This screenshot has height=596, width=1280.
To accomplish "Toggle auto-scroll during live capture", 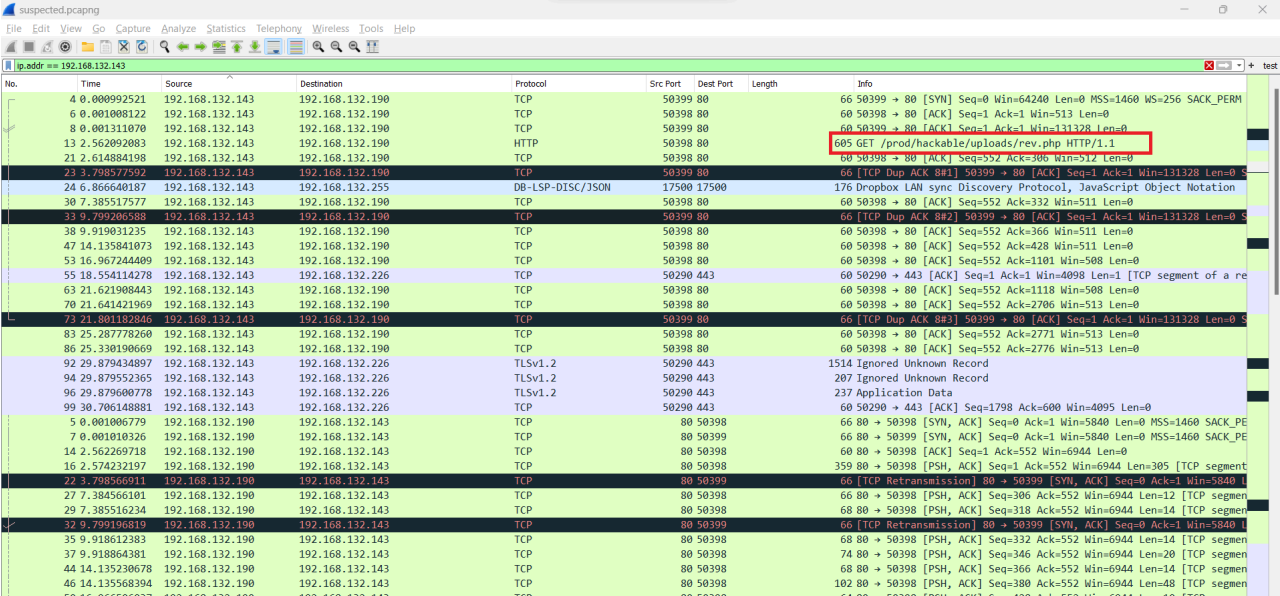I will (273, 47).
